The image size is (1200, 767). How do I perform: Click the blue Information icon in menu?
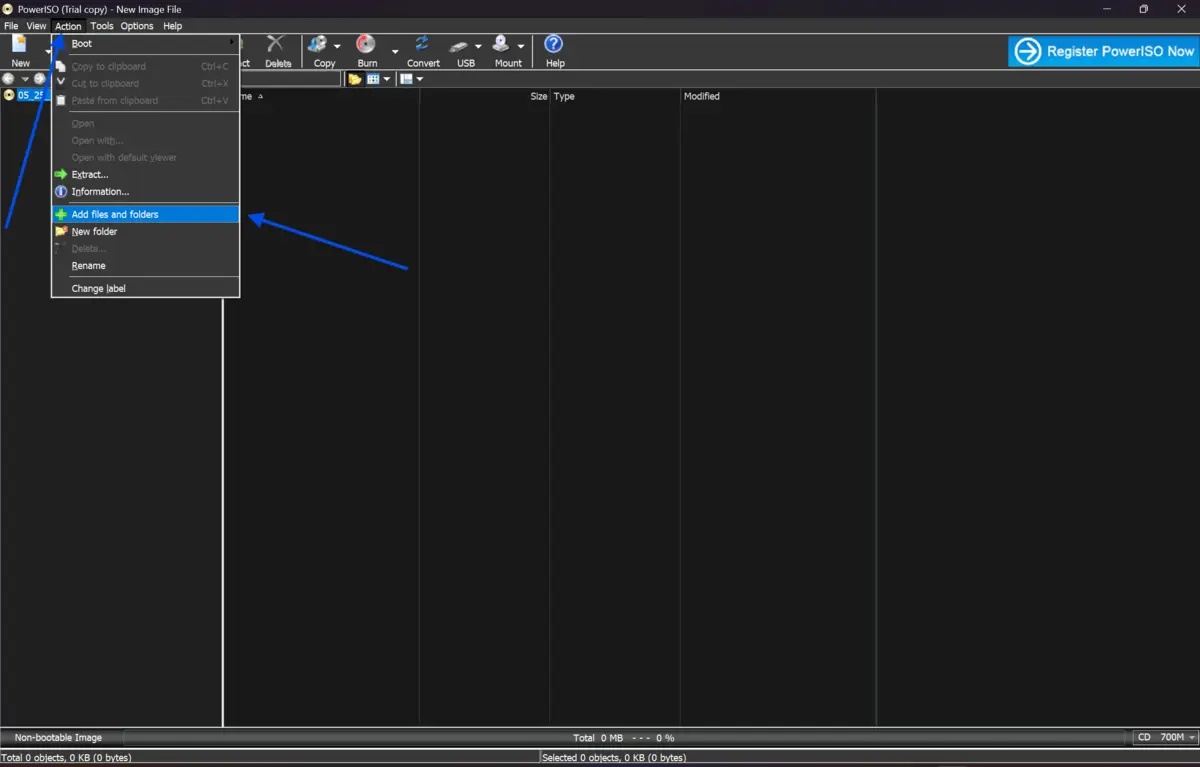point(61,191)
